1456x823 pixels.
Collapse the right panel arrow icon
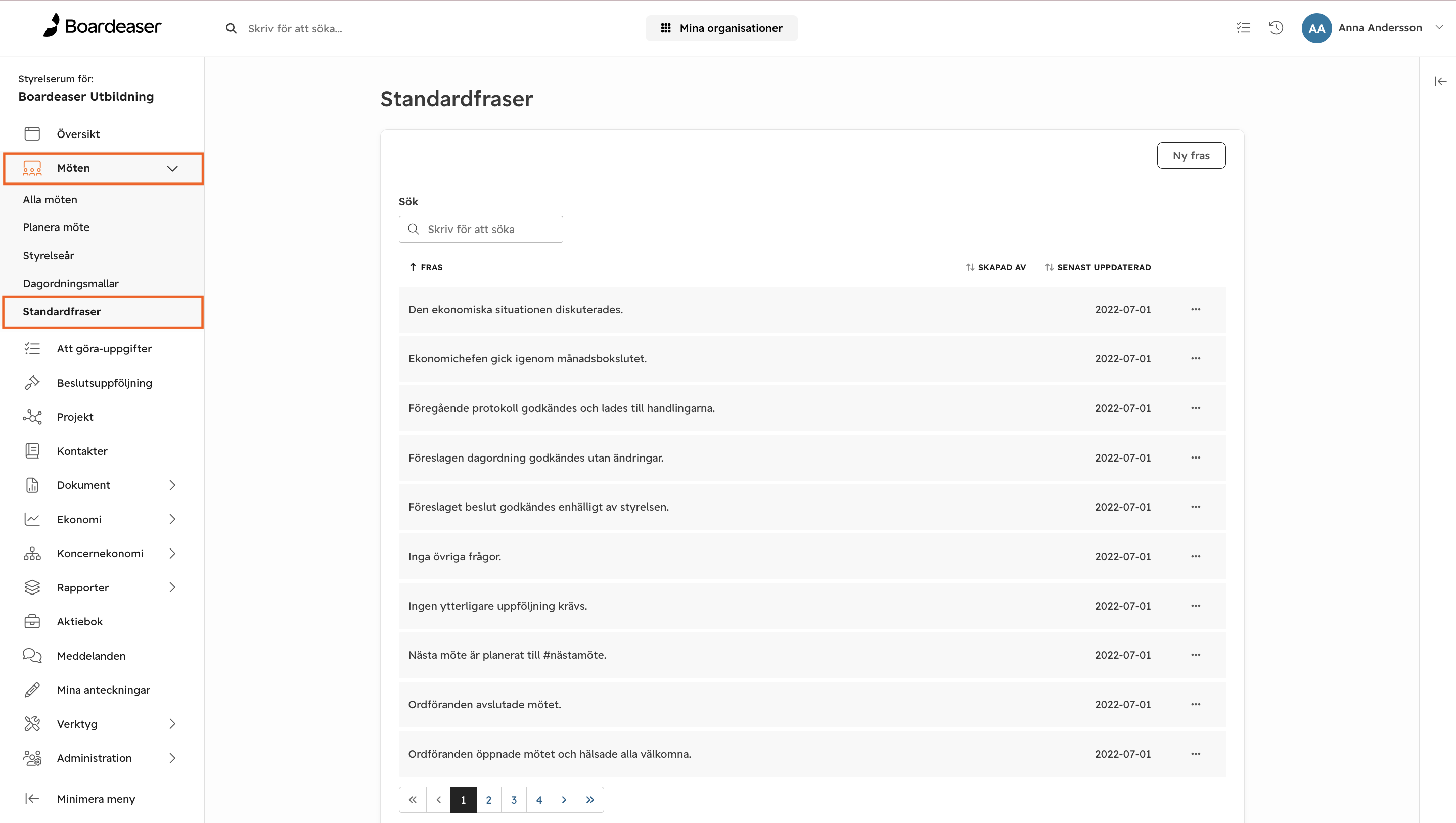pyautogui.click(x=1440, y=81)
